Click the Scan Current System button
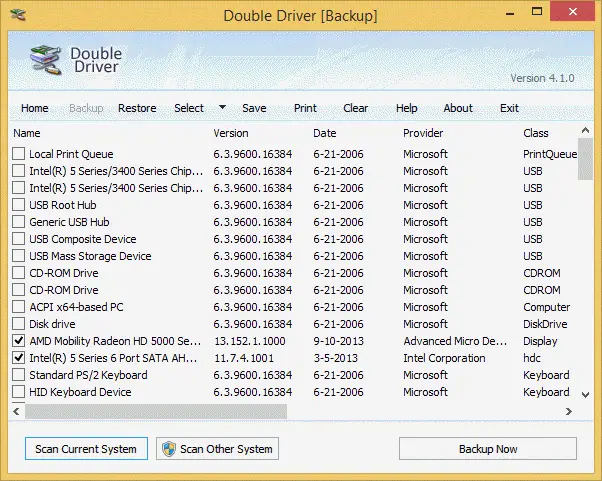The height and width of the screenshot is (481, 602). pos(86,448)
